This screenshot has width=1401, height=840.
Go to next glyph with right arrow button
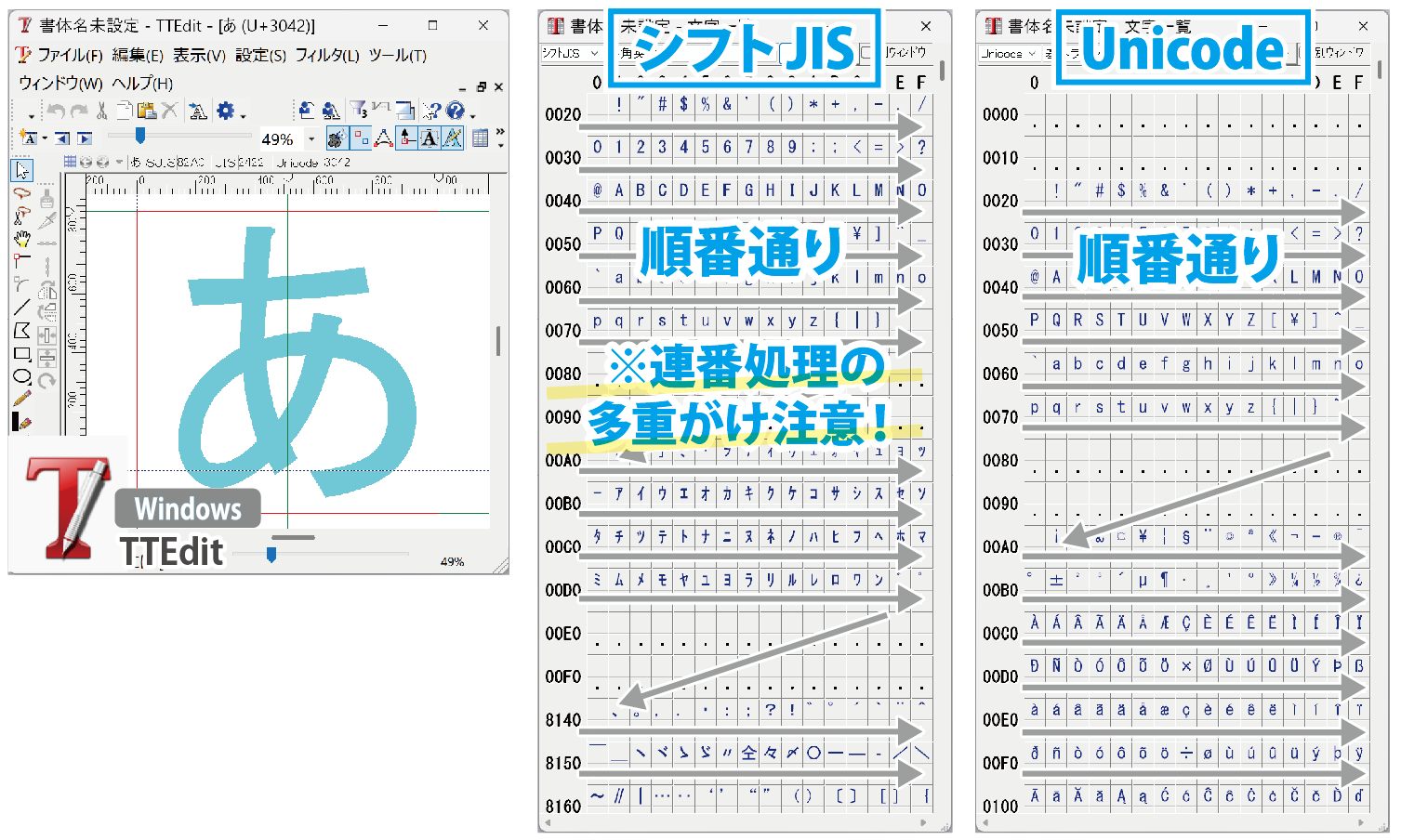pyautogui.click(x=85, y=138)
